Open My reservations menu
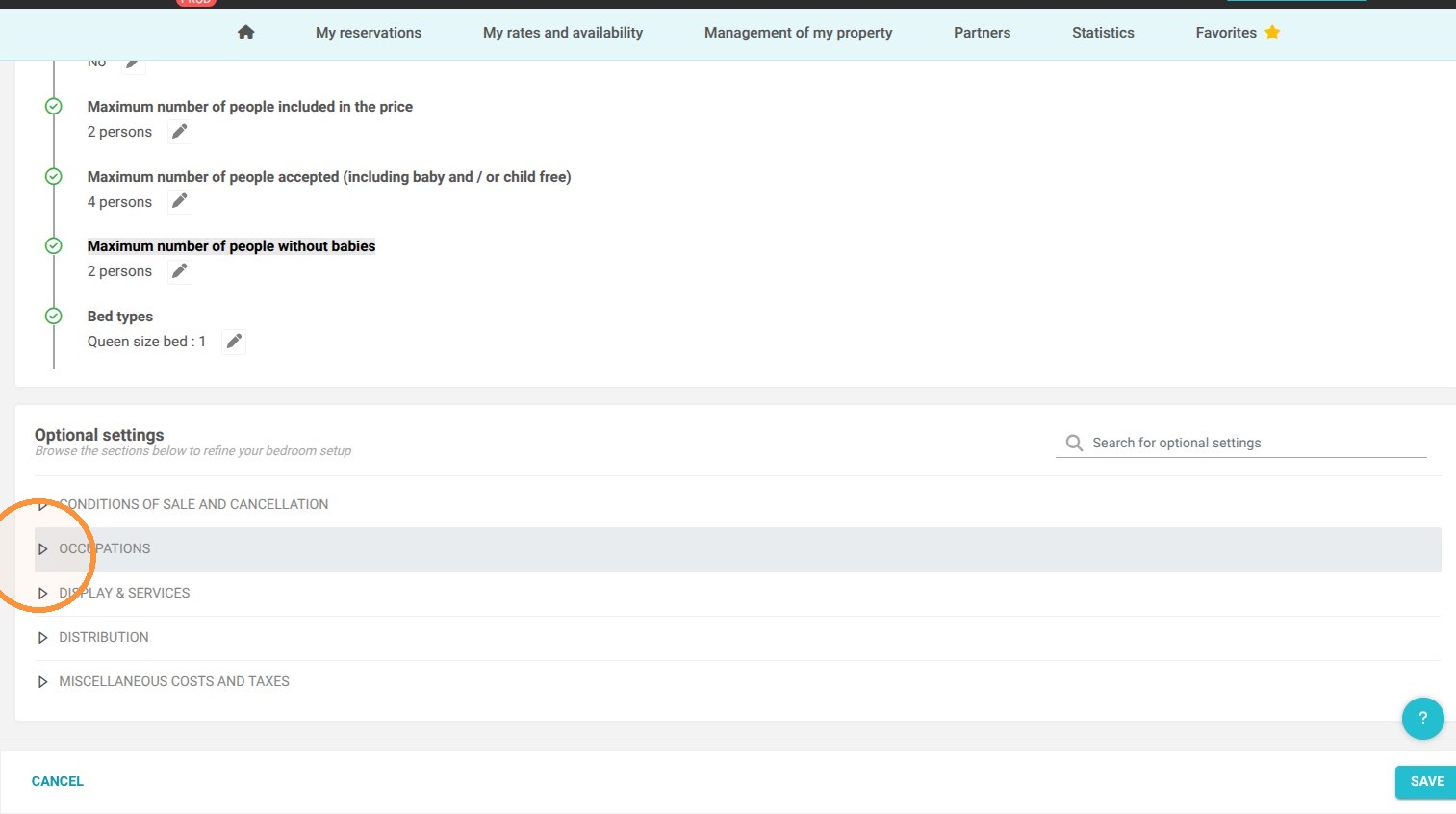This screenshot has width=1456, height=814. (369, 33)
